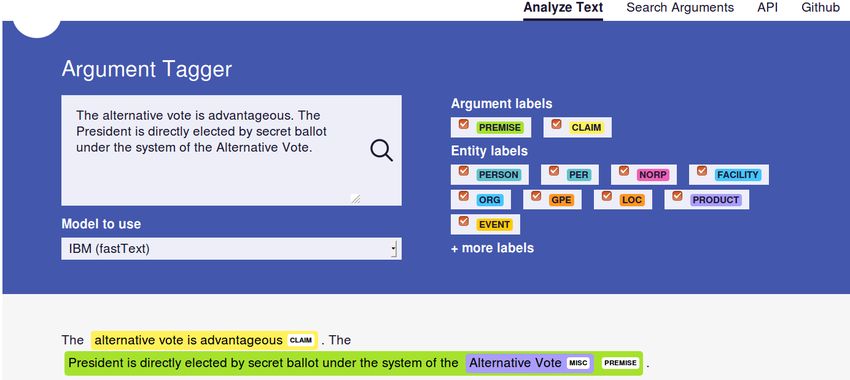Toggle the ORG entity checkbox
Image resolution: width=850 pixels, height=380 pixels.
coord(463,196)
